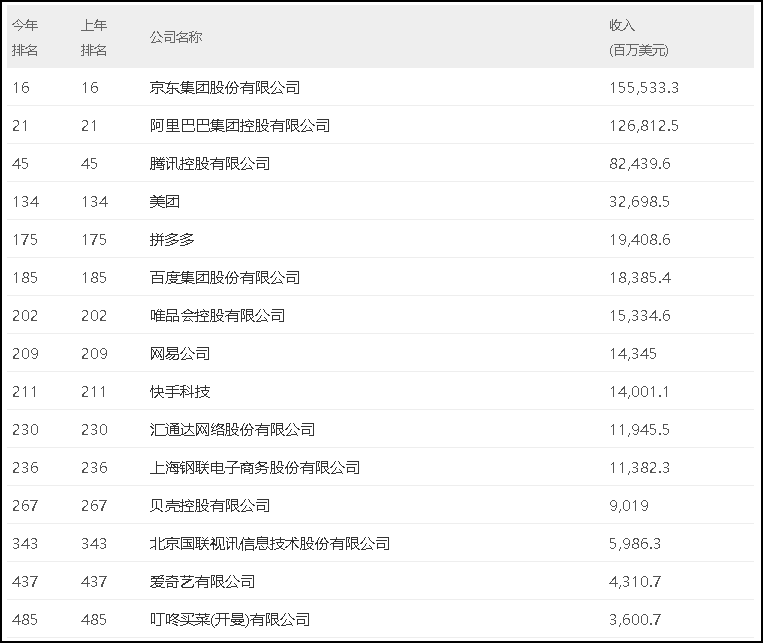Click the 爱奇艺有限公司 company name

click(x=202, y=581)
